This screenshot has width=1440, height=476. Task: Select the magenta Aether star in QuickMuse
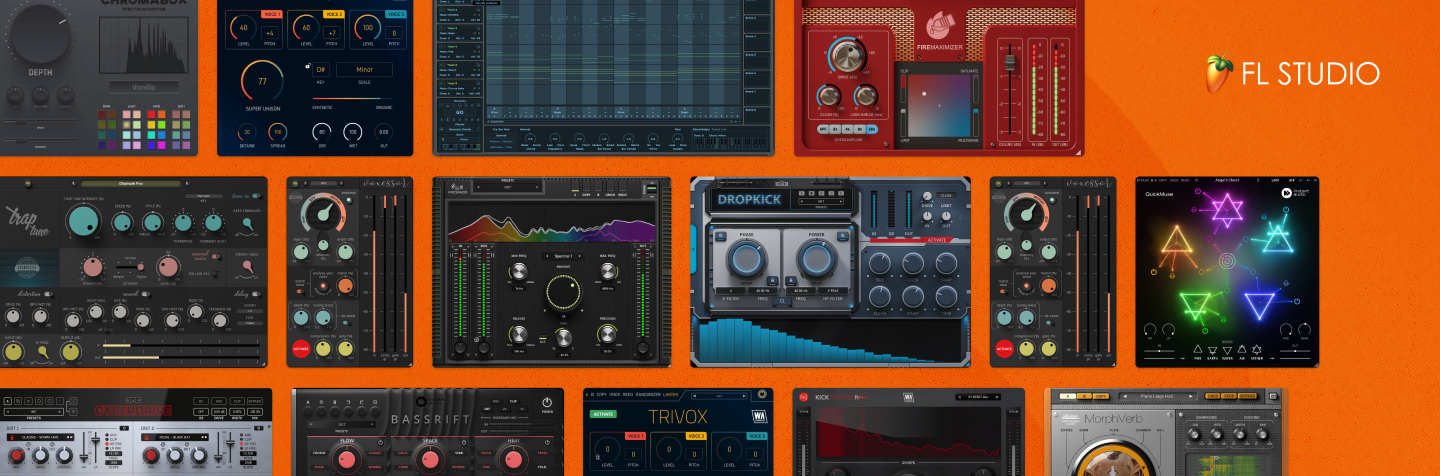tap(1226, 211)
